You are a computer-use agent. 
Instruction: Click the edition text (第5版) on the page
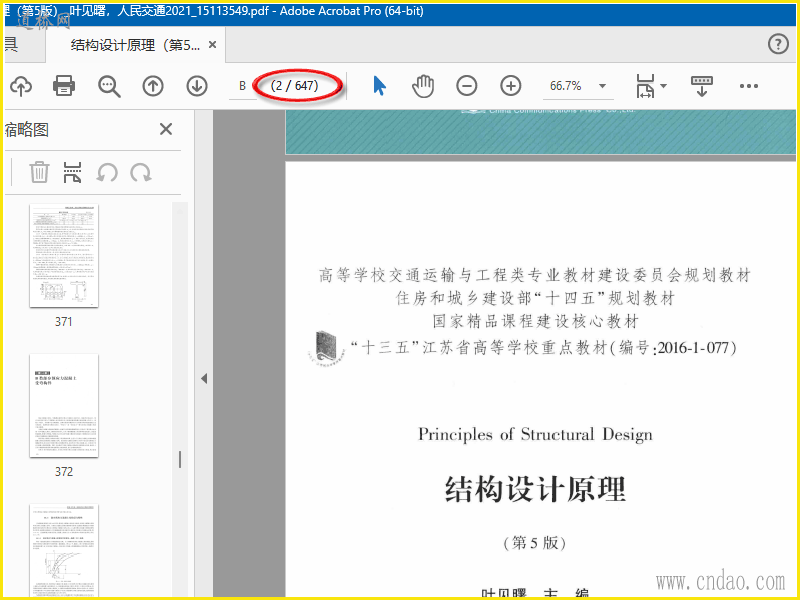tap(535, 542)
